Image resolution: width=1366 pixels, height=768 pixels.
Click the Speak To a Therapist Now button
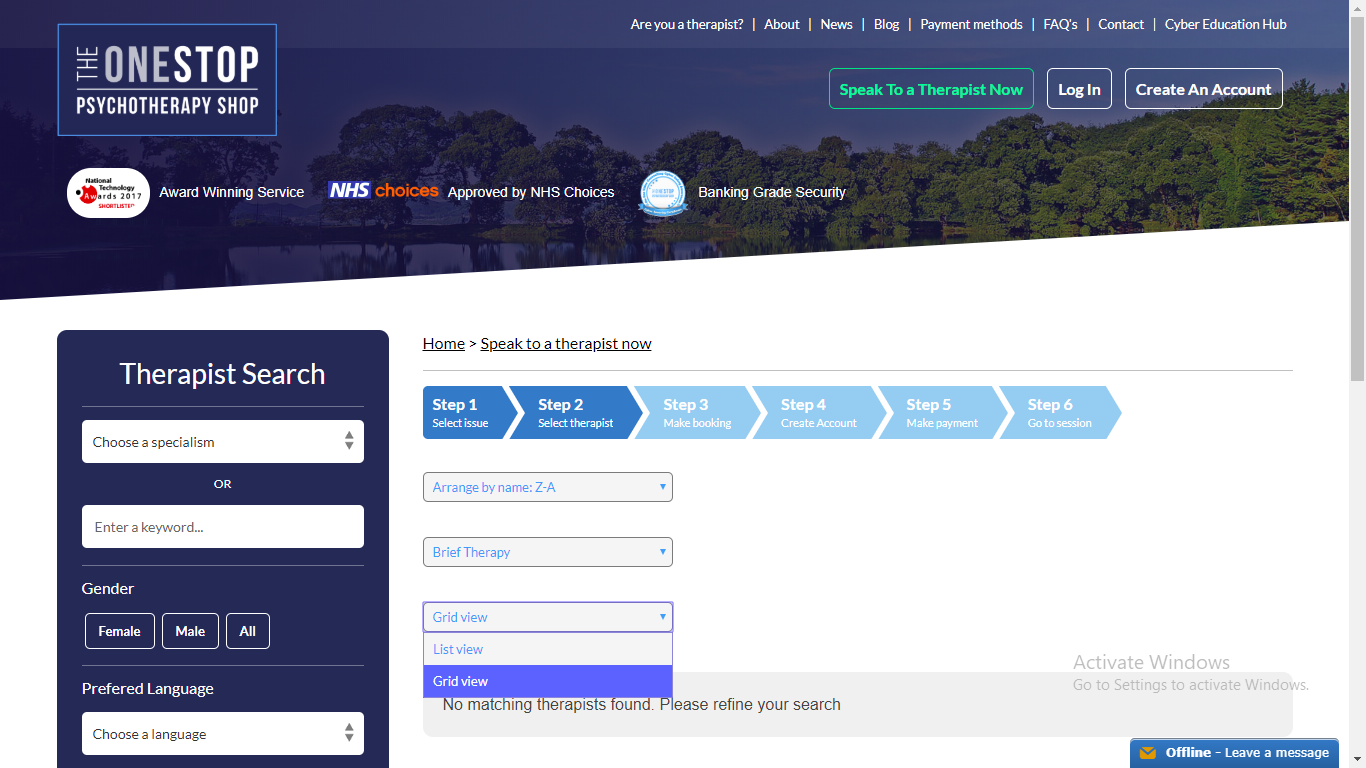click(930, 89)
